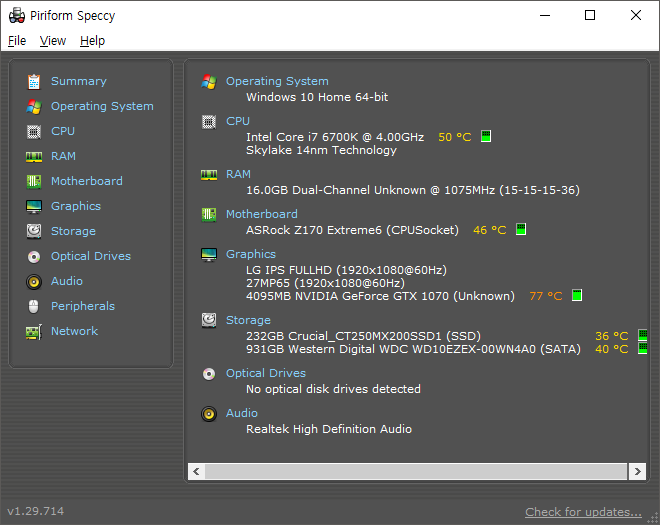Click the horizontal scrollbar thumb
Screen dimensions: 660x525
pyautogui.click(x=416, y=471)
